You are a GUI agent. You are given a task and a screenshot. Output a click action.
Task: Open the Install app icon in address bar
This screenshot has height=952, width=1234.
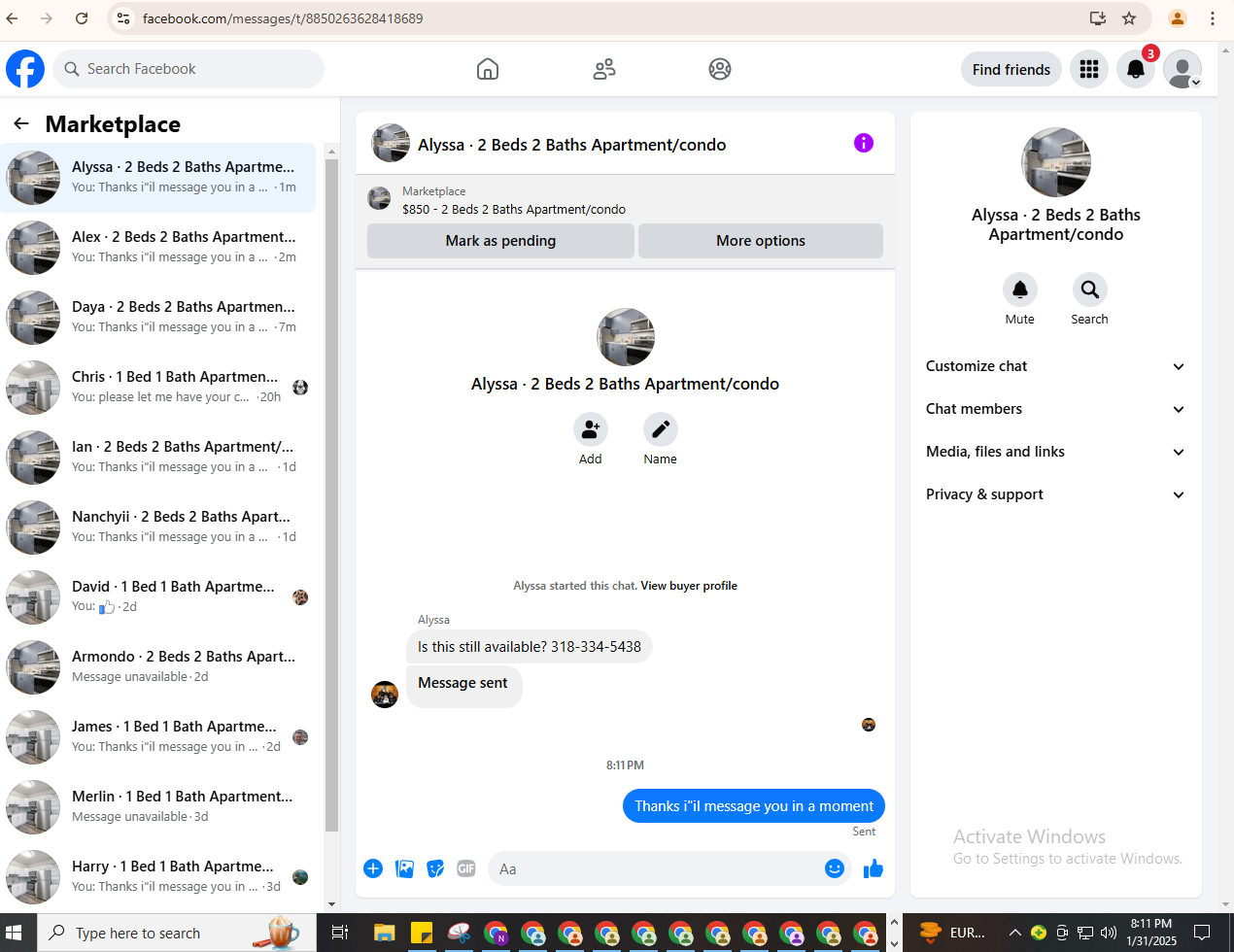(x=1098, y=18)
